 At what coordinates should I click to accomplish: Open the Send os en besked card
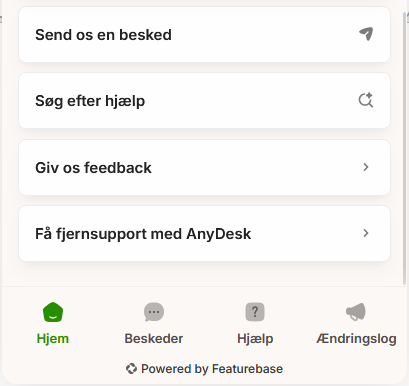[x=204, y=34]
